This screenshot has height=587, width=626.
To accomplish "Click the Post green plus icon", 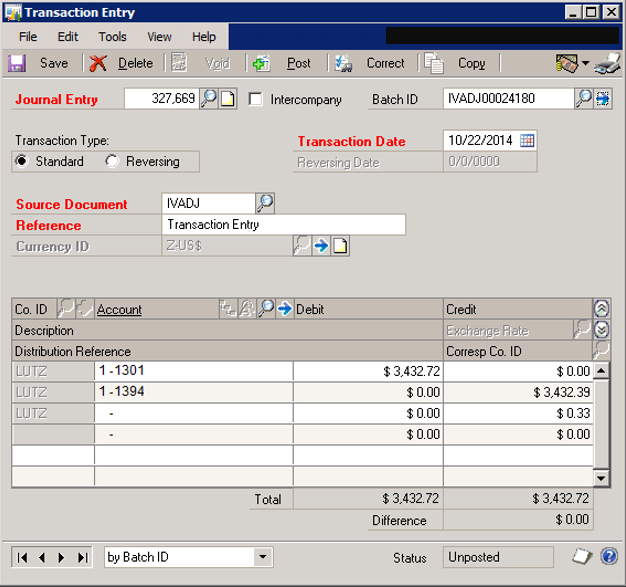I will tap(262, 63).
